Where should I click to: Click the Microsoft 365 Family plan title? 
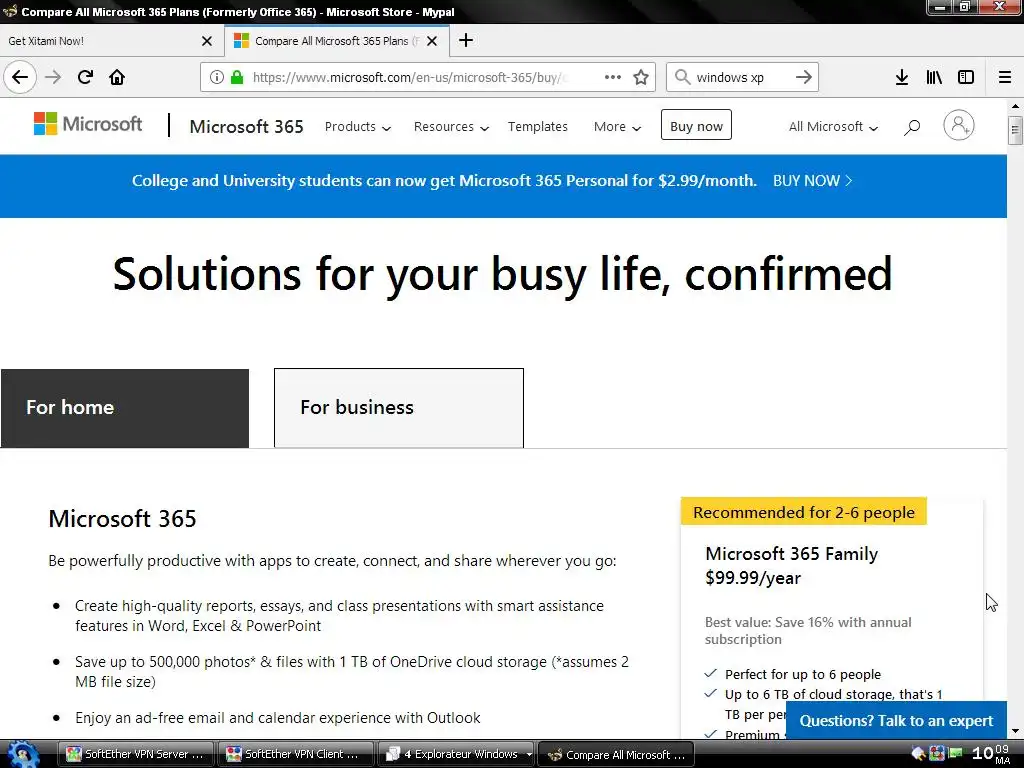792,554
